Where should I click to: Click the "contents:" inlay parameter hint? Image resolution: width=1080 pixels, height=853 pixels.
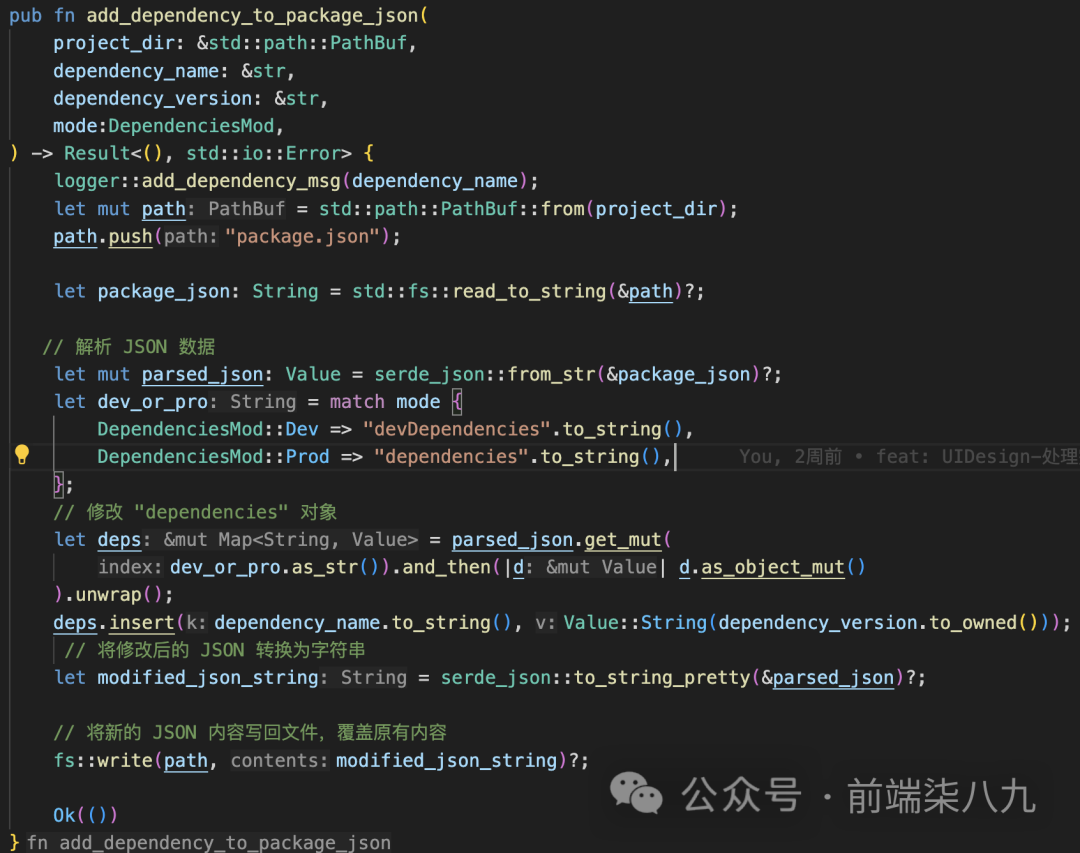click(x=279, y=760)
